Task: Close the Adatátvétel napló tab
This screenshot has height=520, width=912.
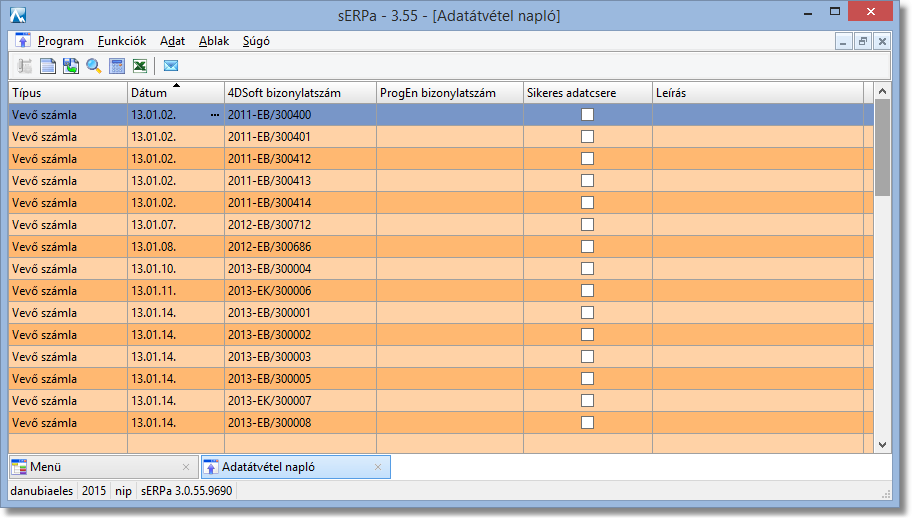Action: pos(378,467)
